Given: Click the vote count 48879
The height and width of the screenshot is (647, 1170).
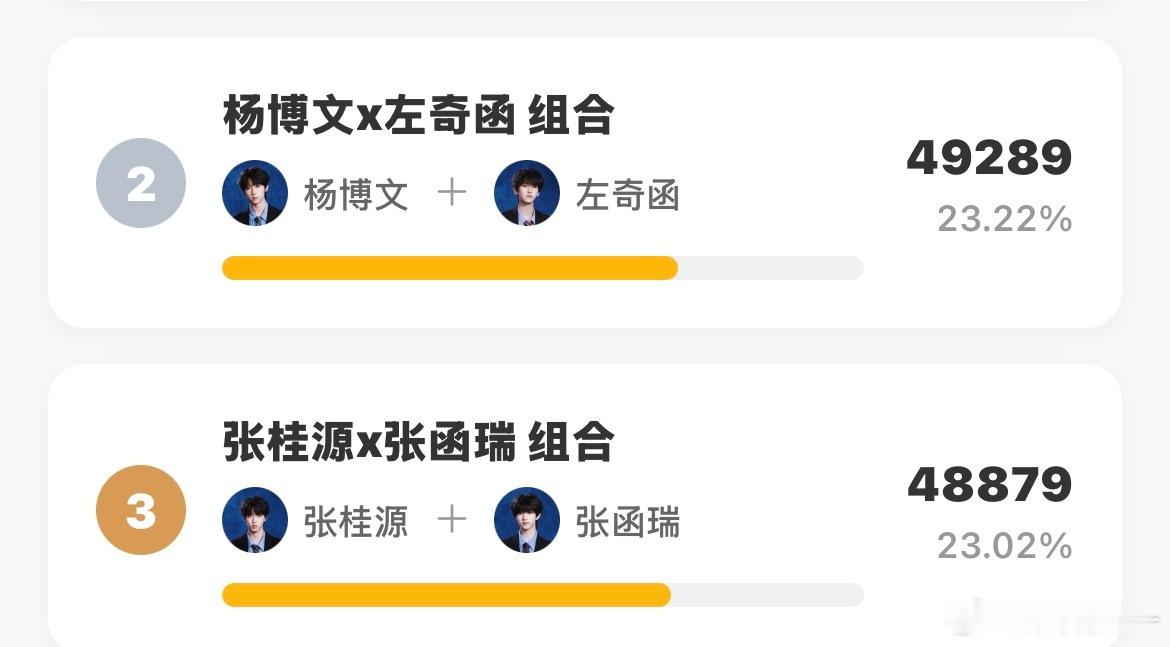Looking at the screenshot, I should 989,485.
